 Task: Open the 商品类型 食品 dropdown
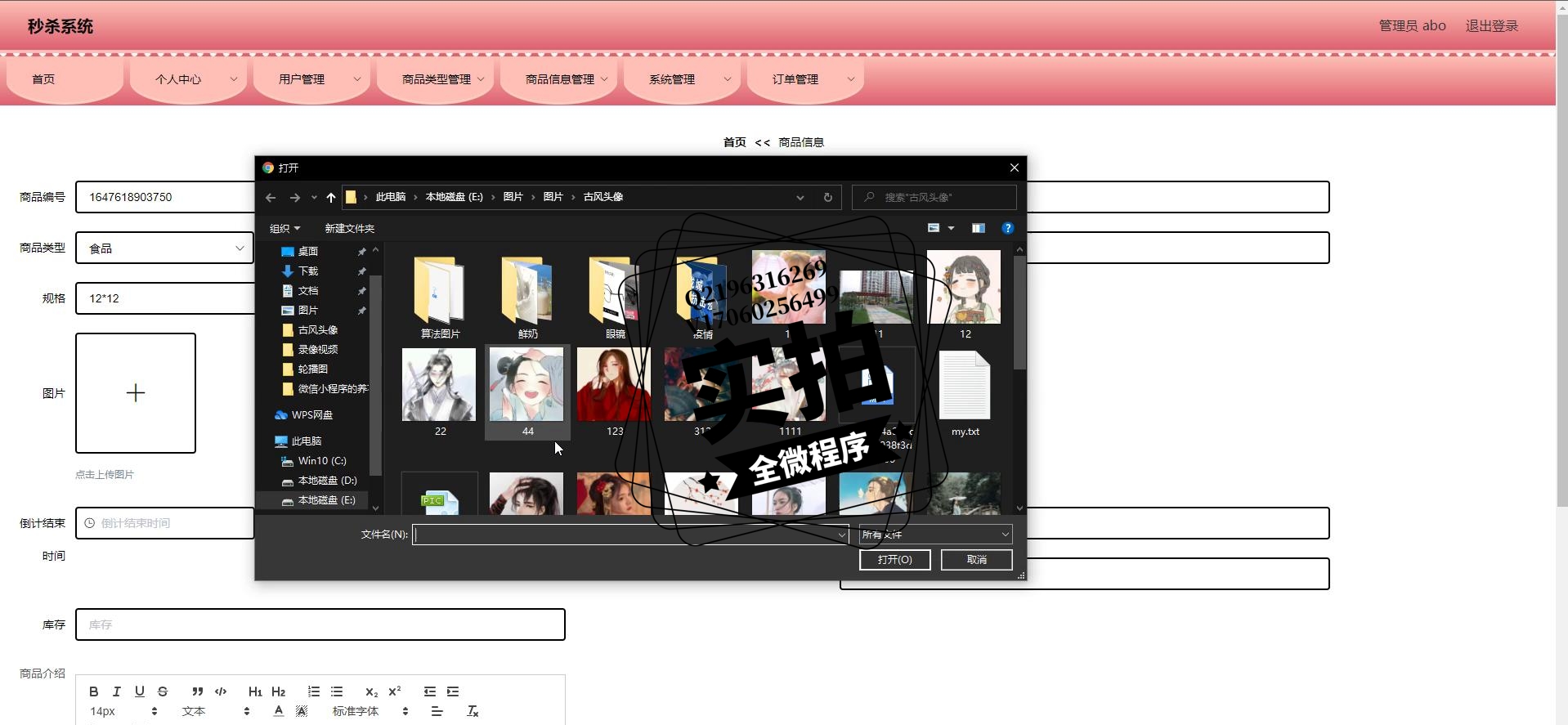[164, 248]
